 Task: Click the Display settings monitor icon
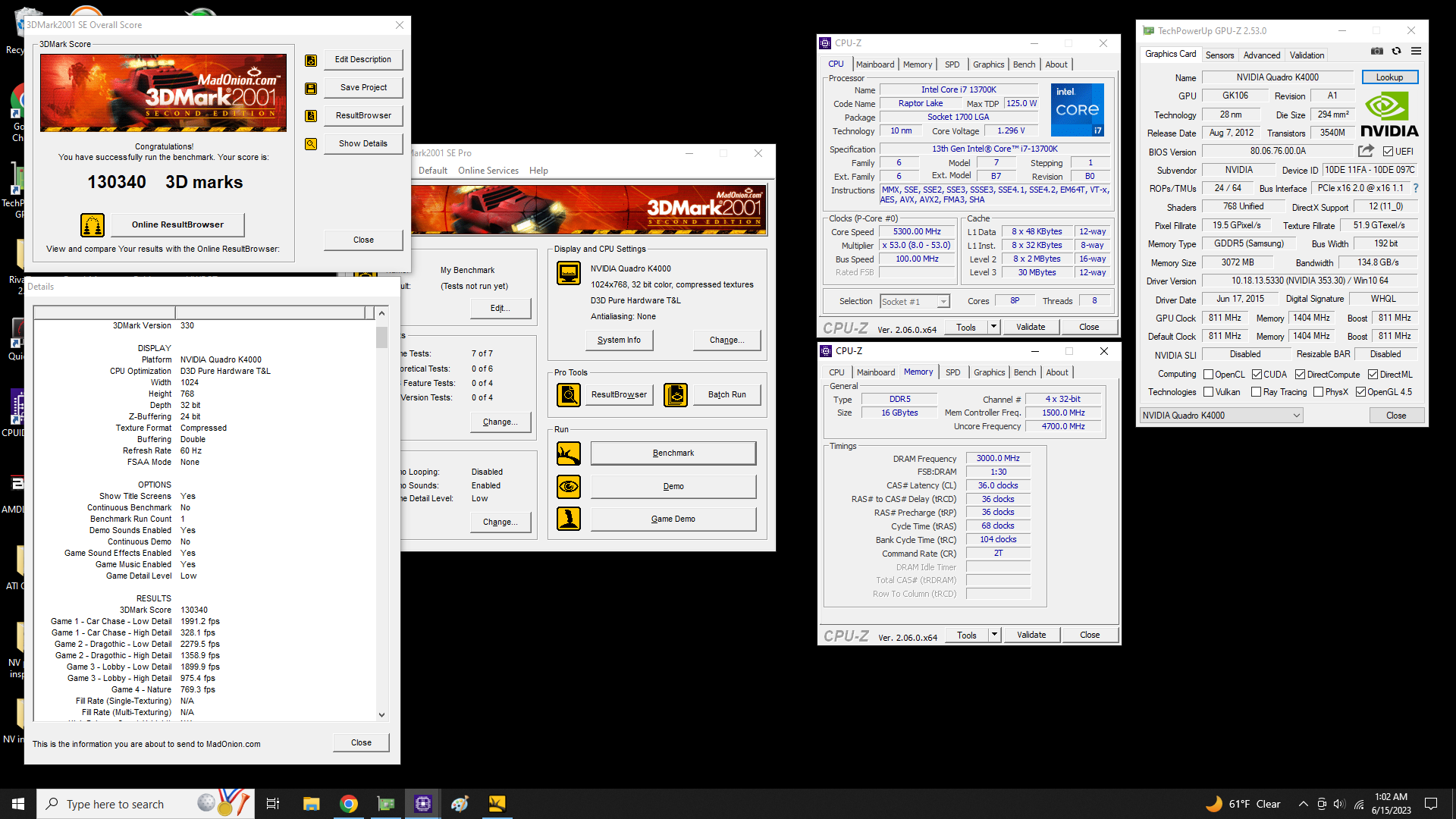point(569,273)
